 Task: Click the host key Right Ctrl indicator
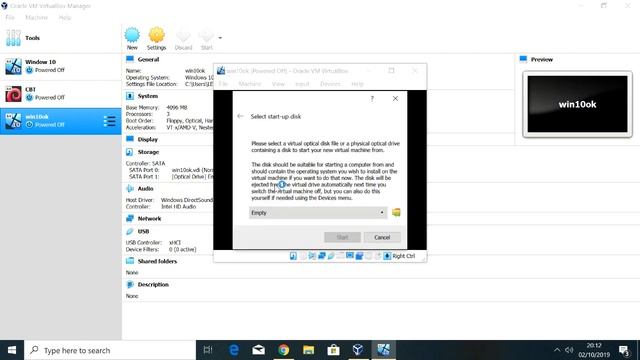click(x=400, y=256)
